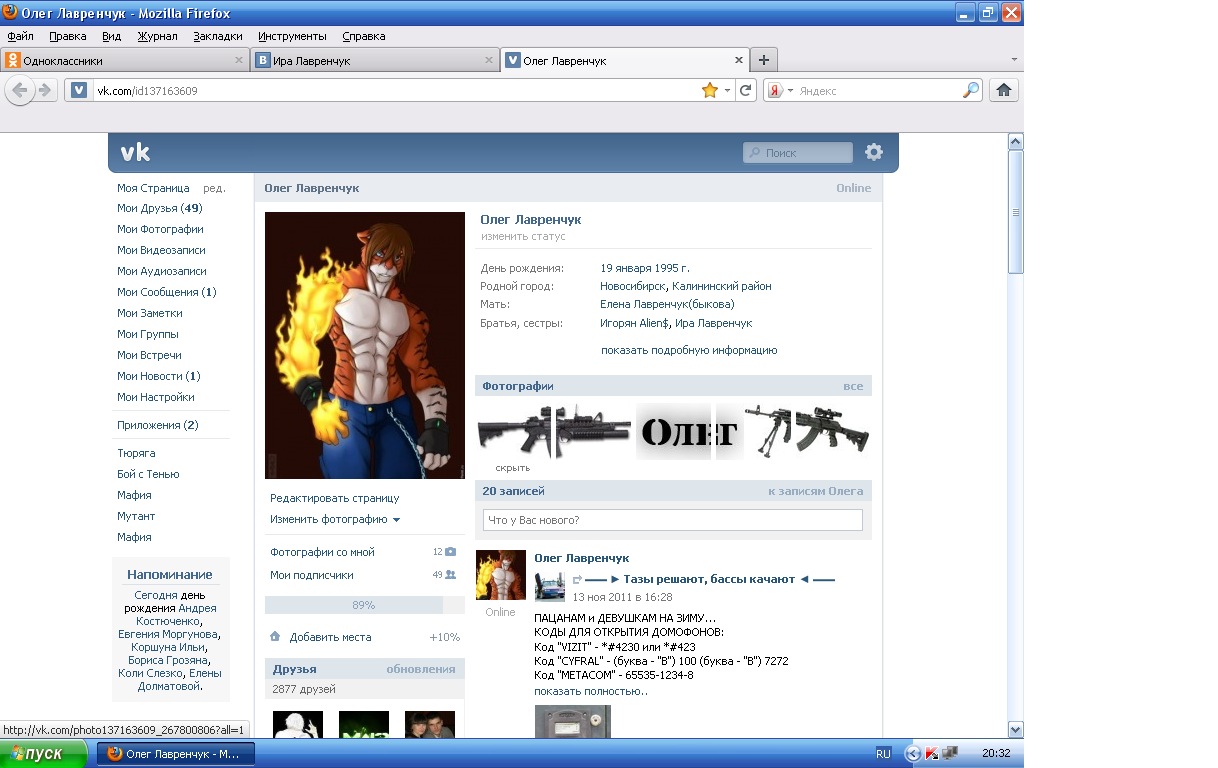This screenshot has height=768, width=1218.
Task: Expand Изменить фотографию dropdown
Action: 335,520
